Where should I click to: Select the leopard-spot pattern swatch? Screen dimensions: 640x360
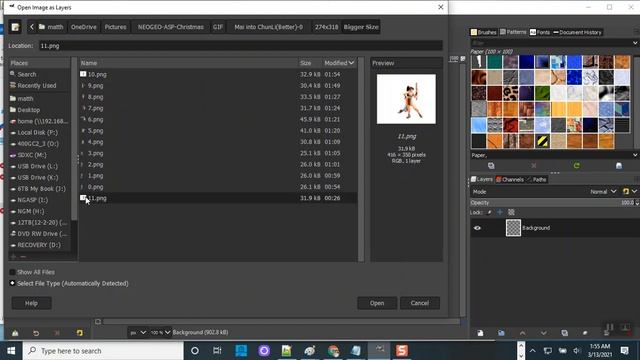point(510,93)
